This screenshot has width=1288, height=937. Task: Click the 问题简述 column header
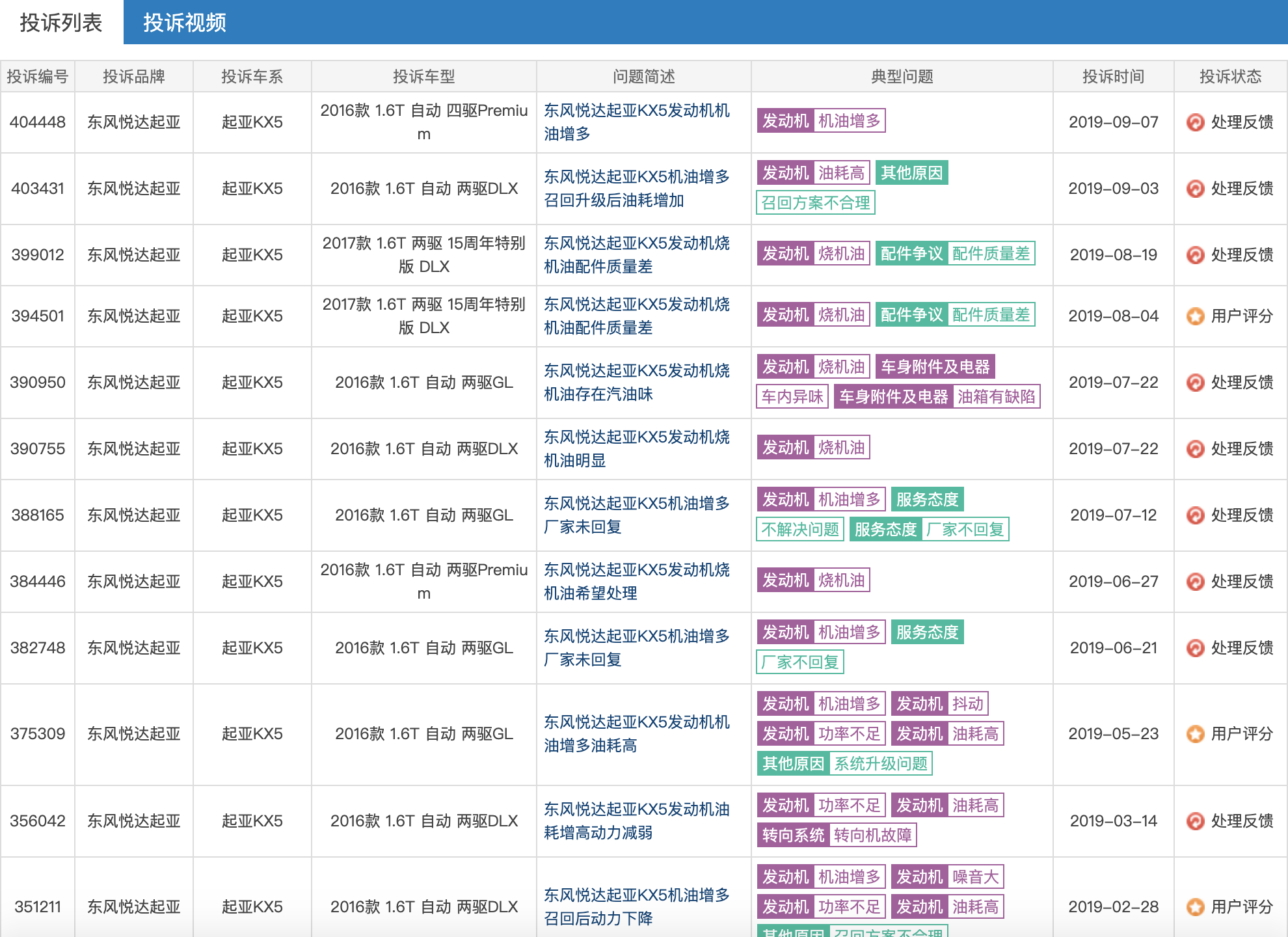(644, 77)
